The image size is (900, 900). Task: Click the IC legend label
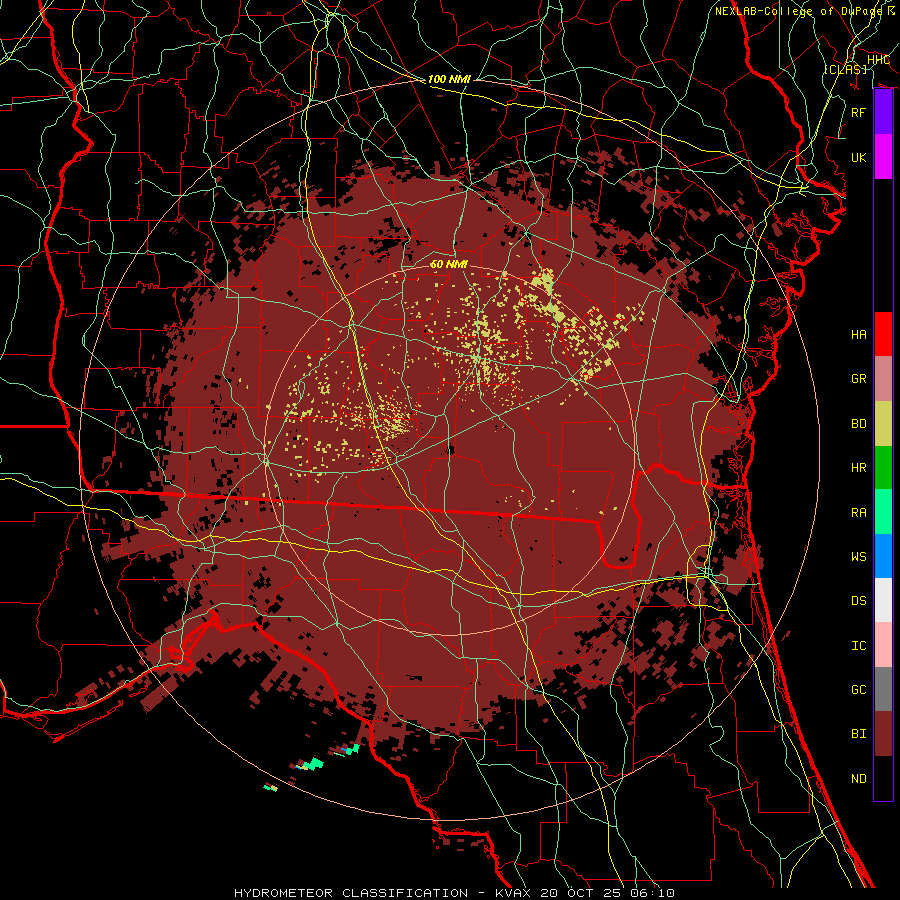[858, 646]
